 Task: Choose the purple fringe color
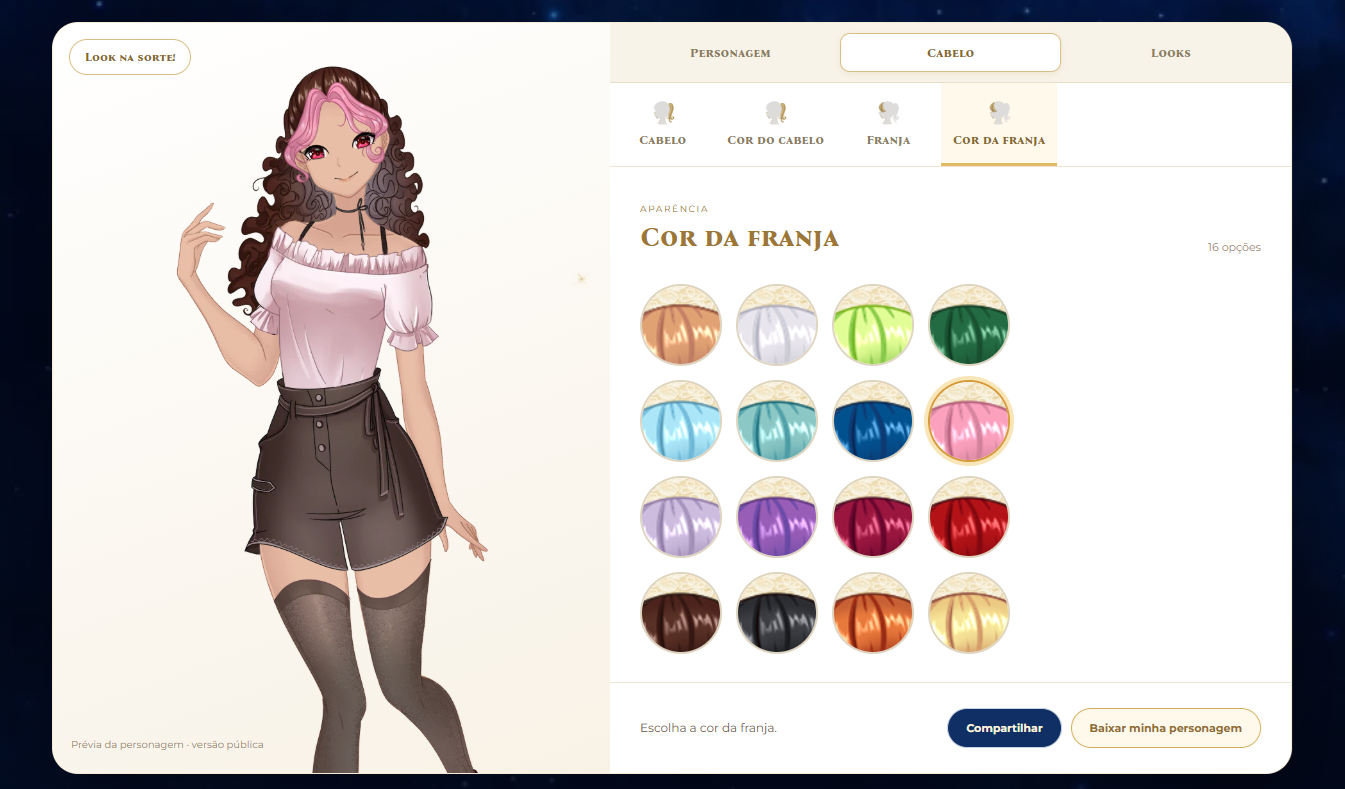(777, 517)
